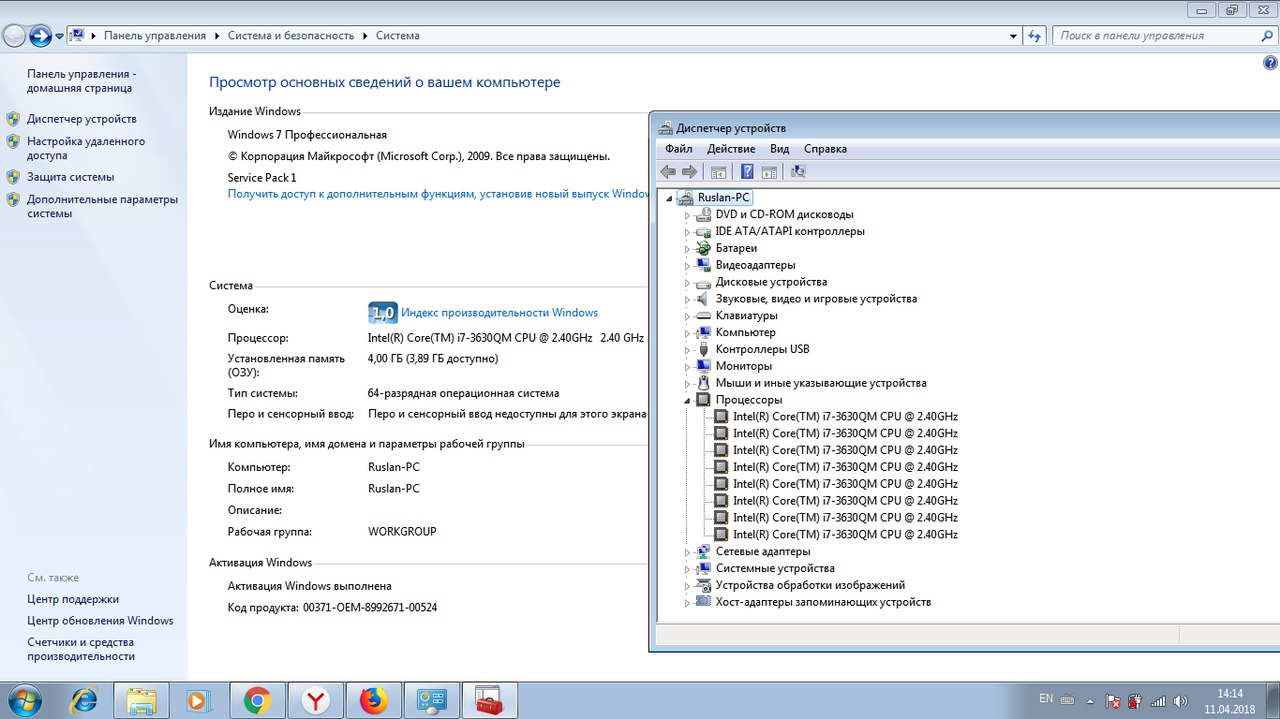This screenshot has height=719, width=1280.
Task: Click the network signal tray icon
Action: (x=1157, y=701)
